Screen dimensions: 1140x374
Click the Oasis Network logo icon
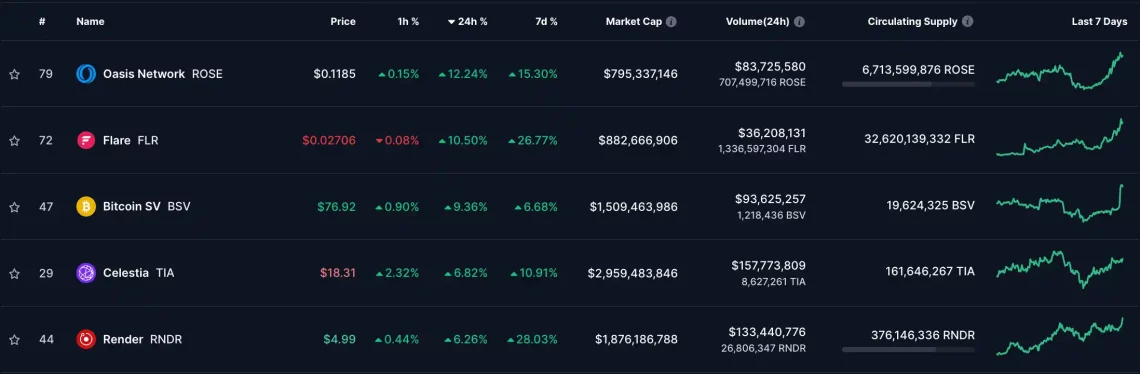coord(86,73)
